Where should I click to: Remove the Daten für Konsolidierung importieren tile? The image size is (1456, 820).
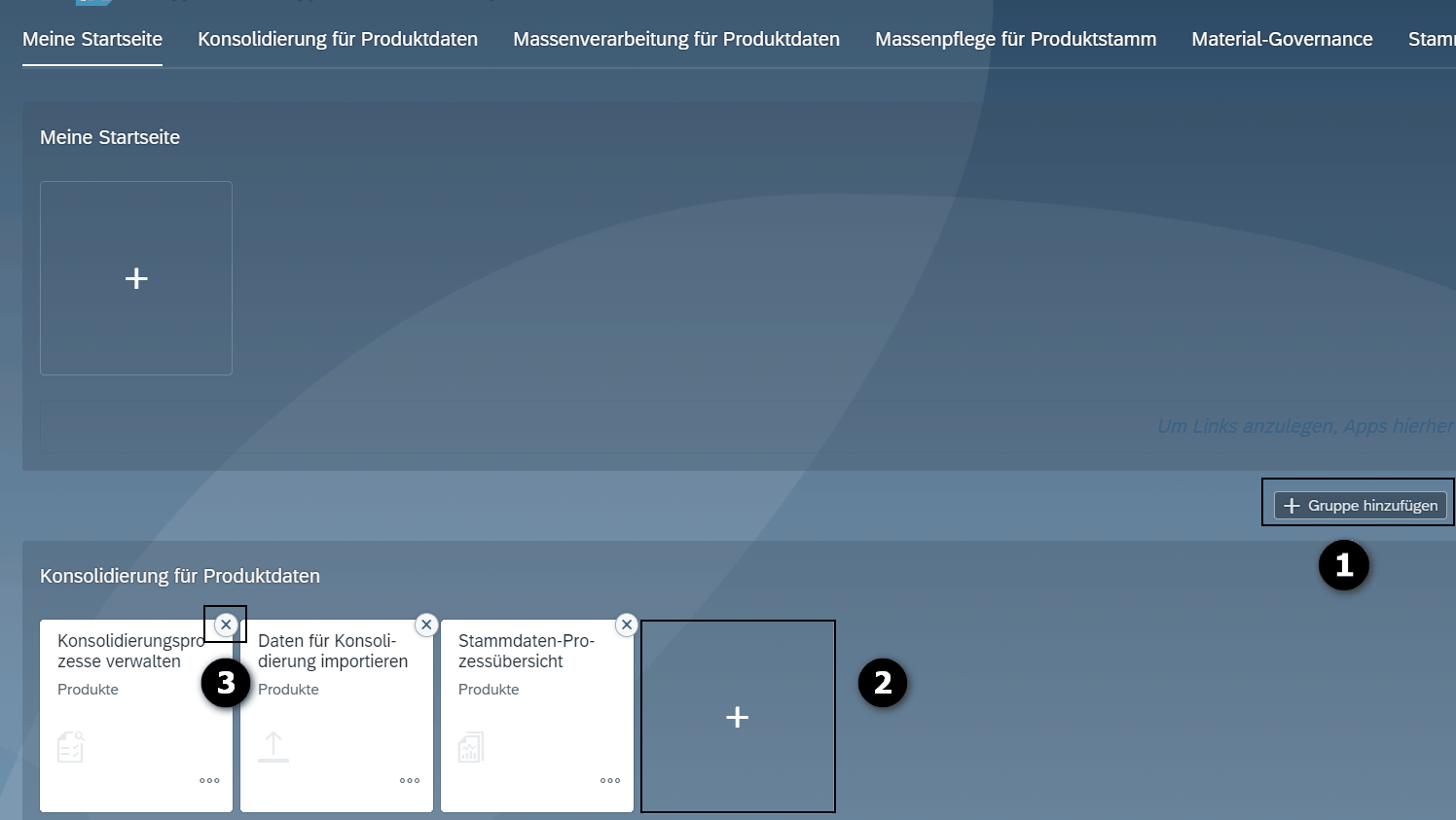[x=426, y=624]
